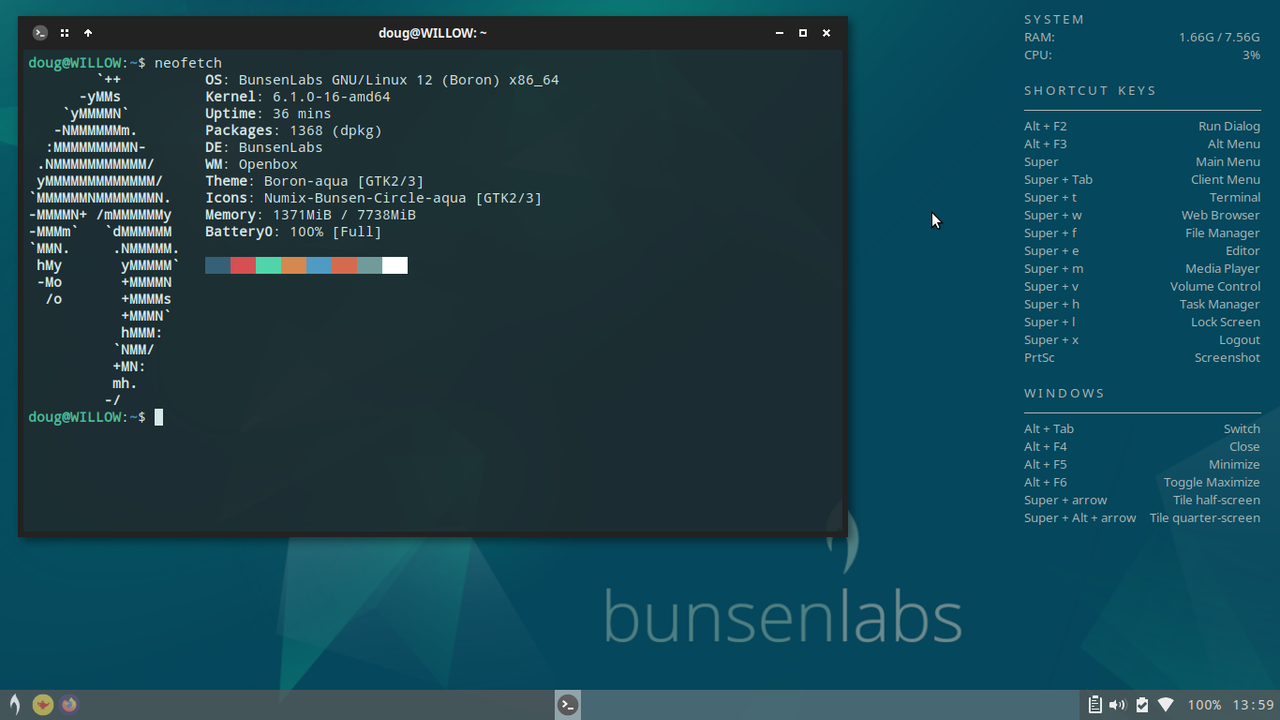The image size is (1280, 720).
Task: Click the white neofetch color block
Action: (395, 265)
